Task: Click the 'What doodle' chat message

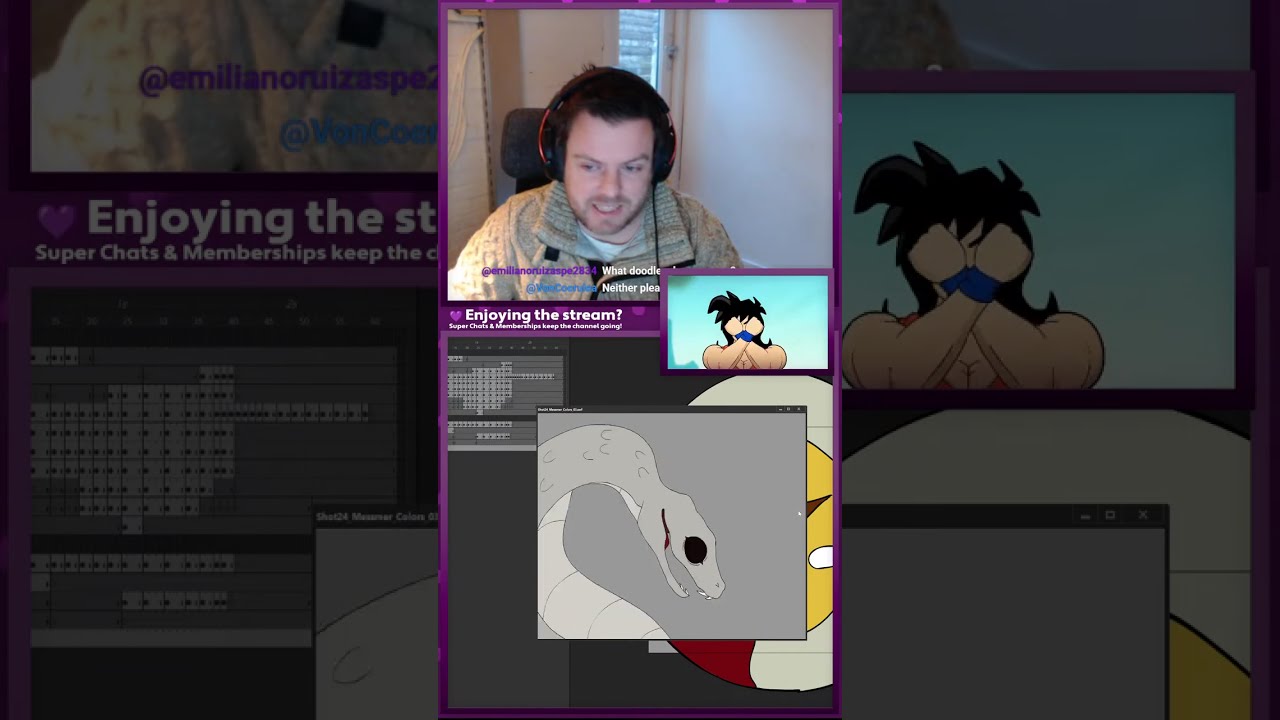Action: 631,271
